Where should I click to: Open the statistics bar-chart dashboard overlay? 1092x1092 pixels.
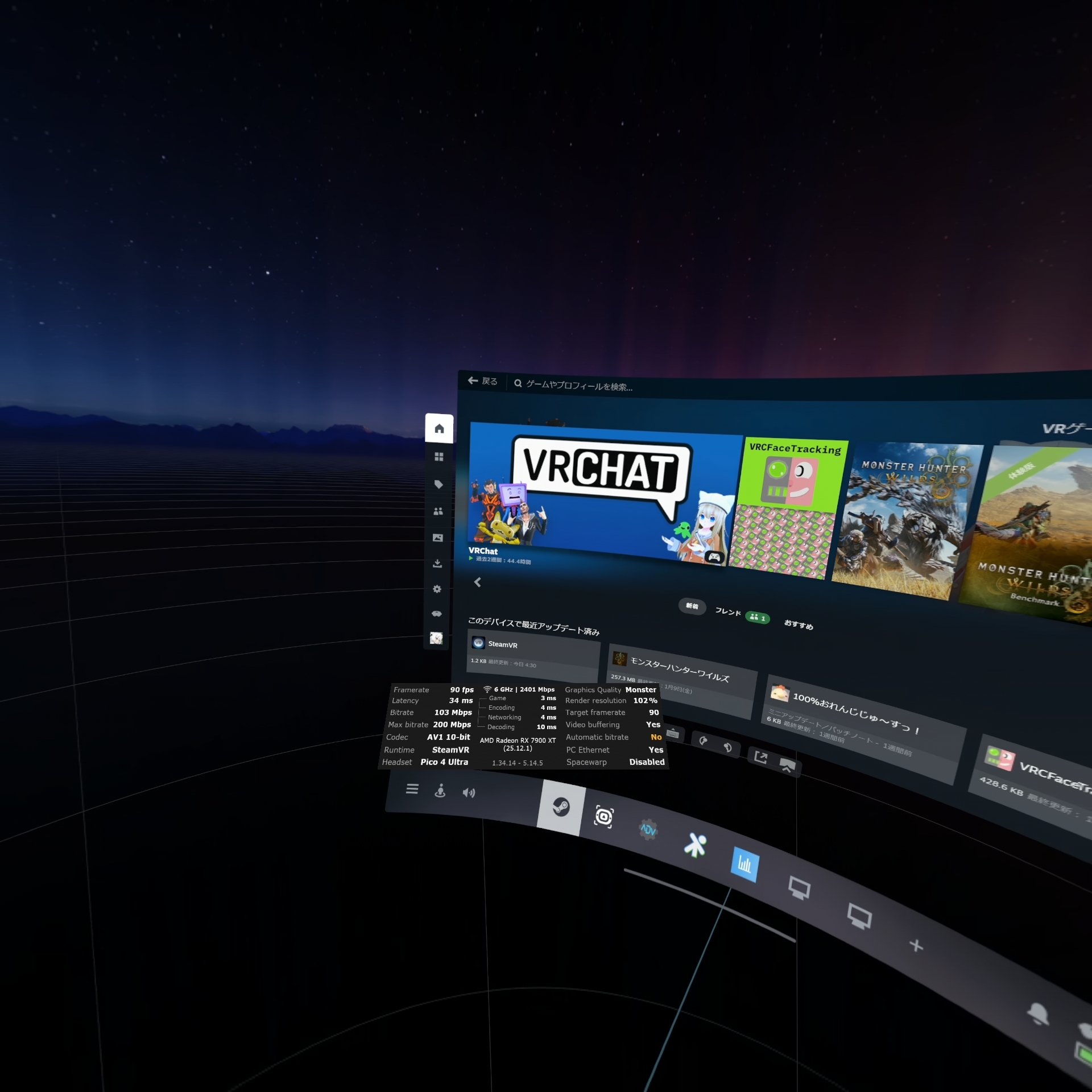coord(744,864)
